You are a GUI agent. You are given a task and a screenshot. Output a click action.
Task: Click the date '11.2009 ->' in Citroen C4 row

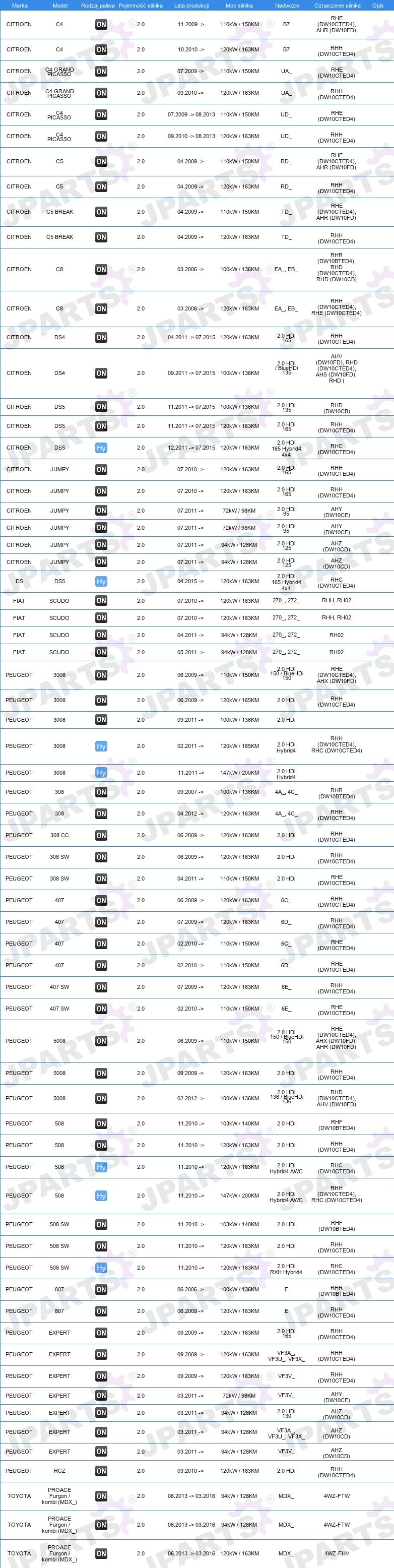pyautogui.click(x=191, y=24)
